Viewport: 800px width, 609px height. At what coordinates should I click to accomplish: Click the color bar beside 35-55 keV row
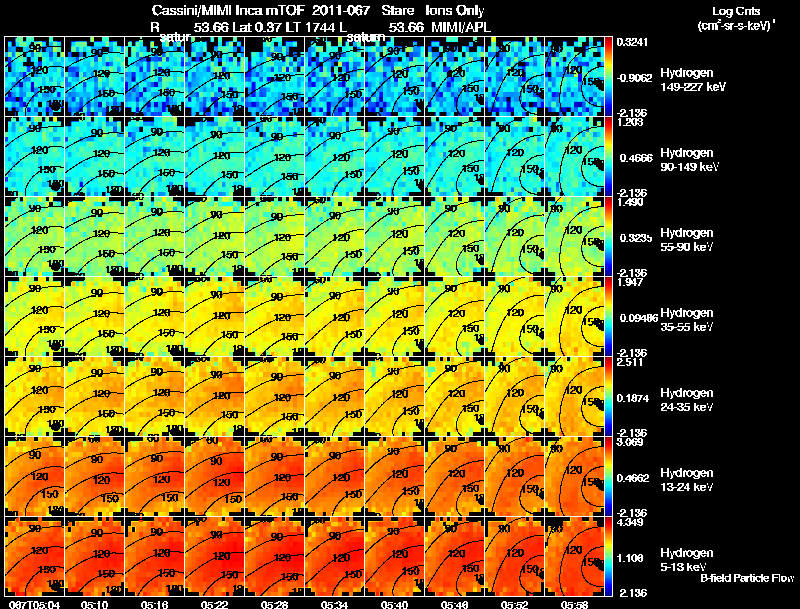coord(608,316)
